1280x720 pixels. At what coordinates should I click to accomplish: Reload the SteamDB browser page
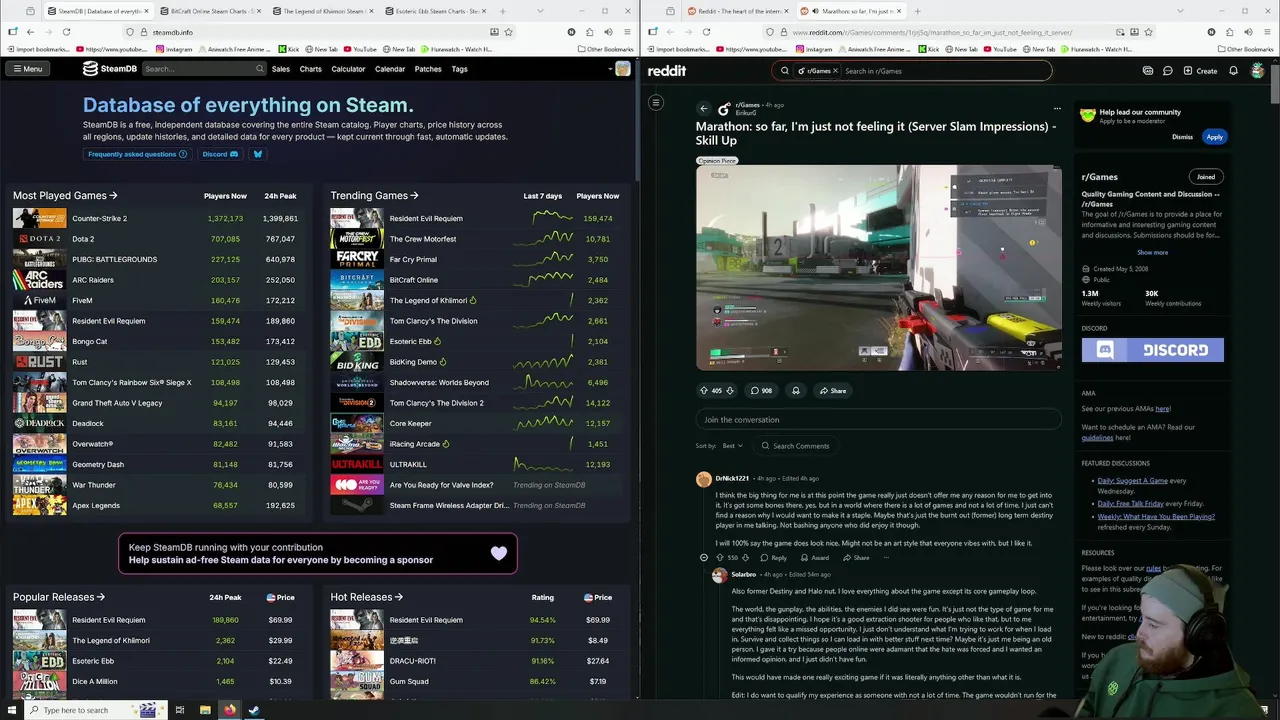point(66,32)
